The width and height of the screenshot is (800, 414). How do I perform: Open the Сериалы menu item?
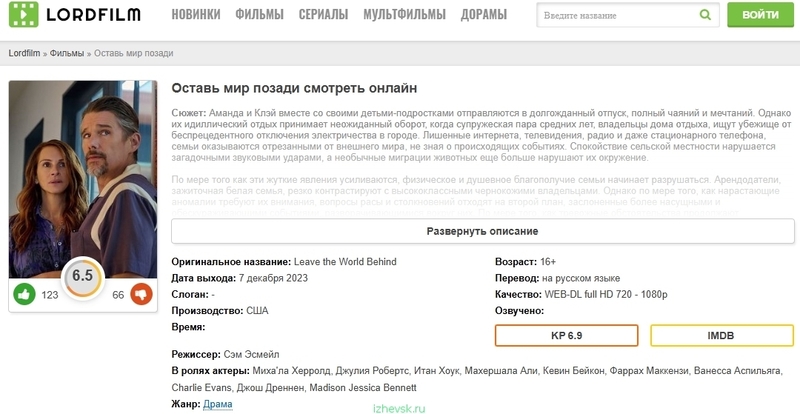[x=323, y=15]
